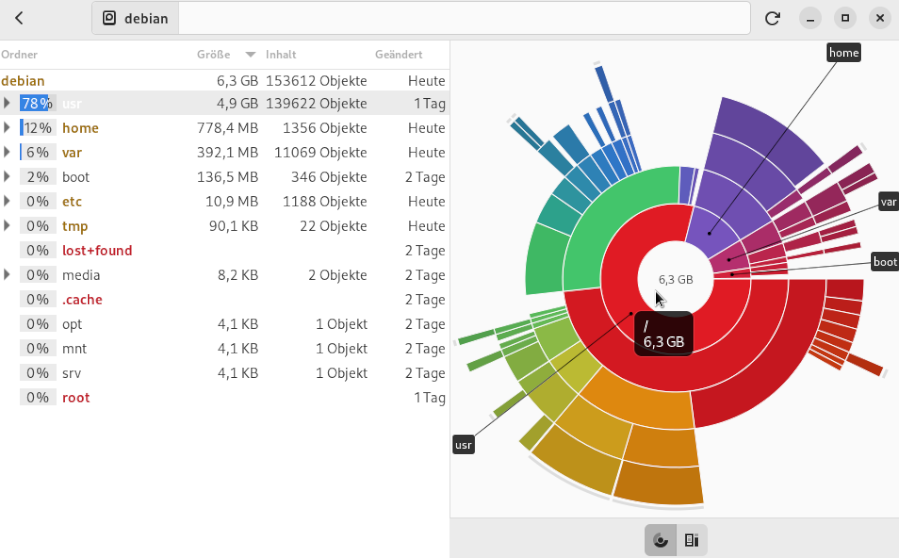Select the mnt folder name
This screenshot has height=558, width=899.
coord(74,349)
